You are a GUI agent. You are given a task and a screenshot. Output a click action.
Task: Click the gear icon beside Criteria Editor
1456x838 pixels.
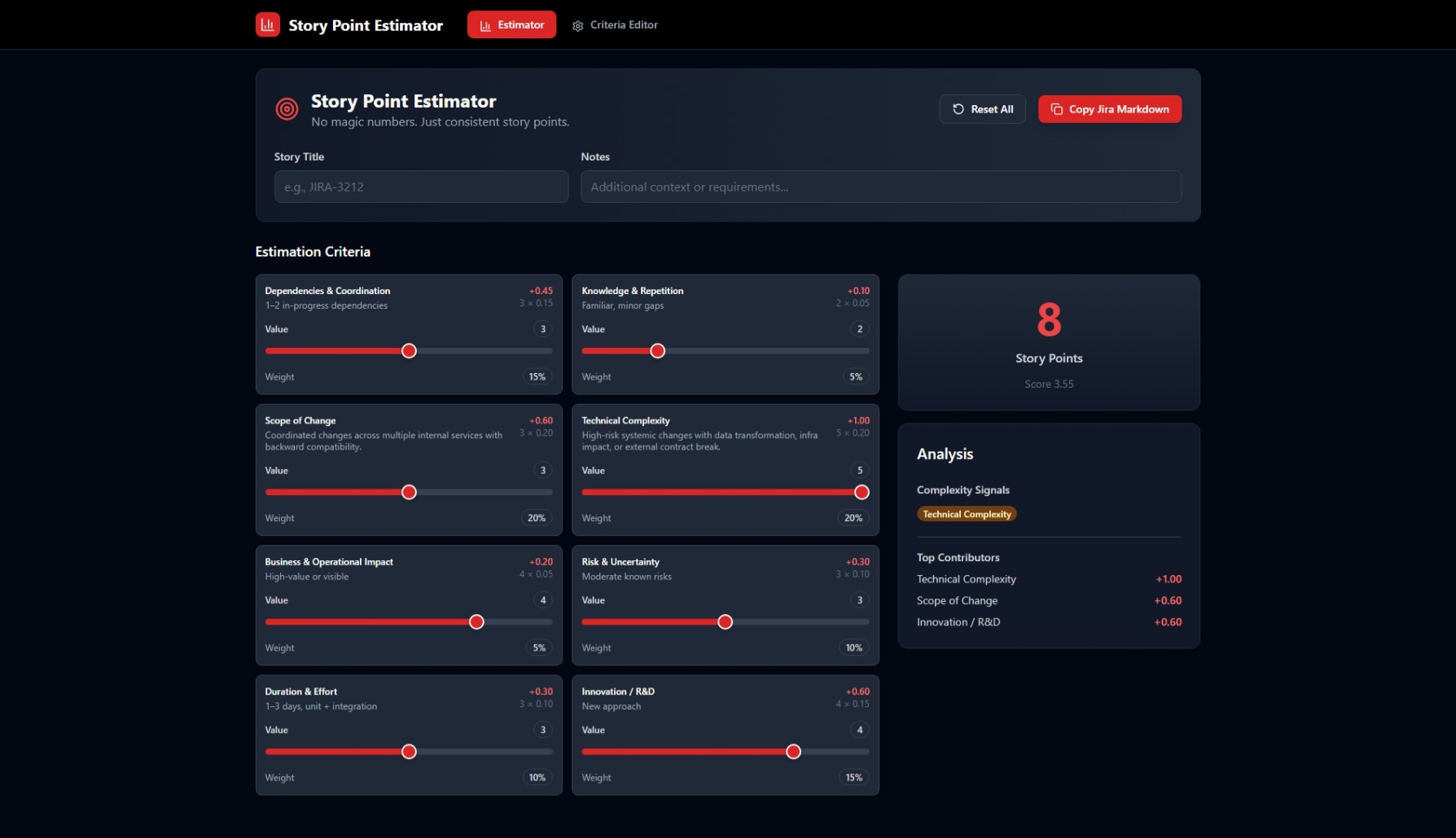[577, 24]
